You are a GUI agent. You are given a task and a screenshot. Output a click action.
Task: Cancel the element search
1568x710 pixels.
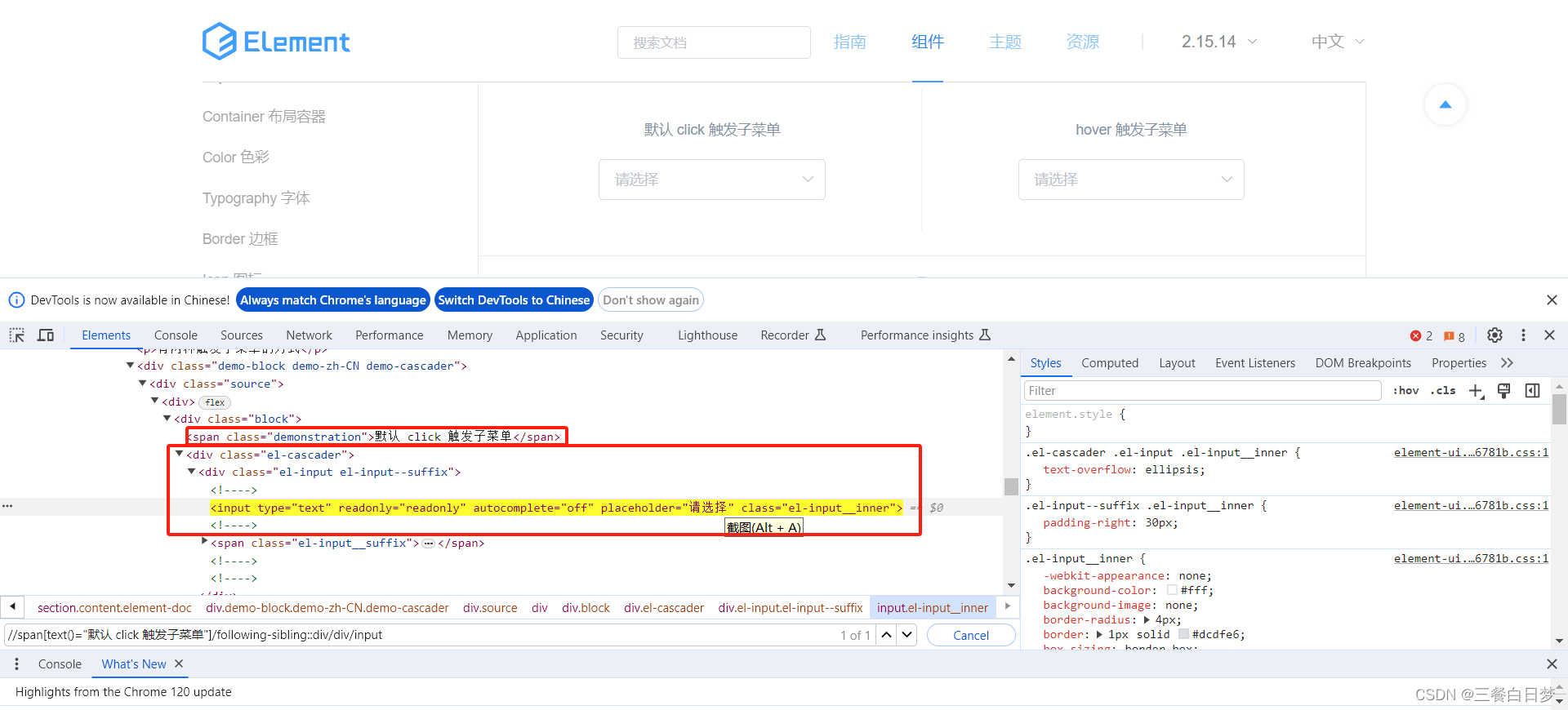click(x=971, y=635)
